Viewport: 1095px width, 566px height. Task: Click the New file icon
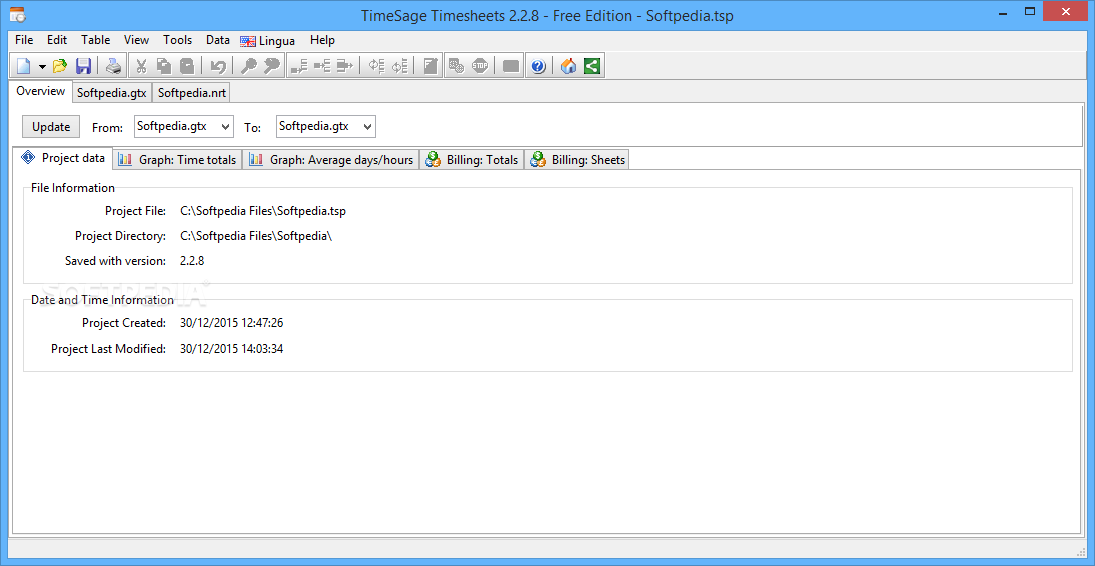click(24, 66)
